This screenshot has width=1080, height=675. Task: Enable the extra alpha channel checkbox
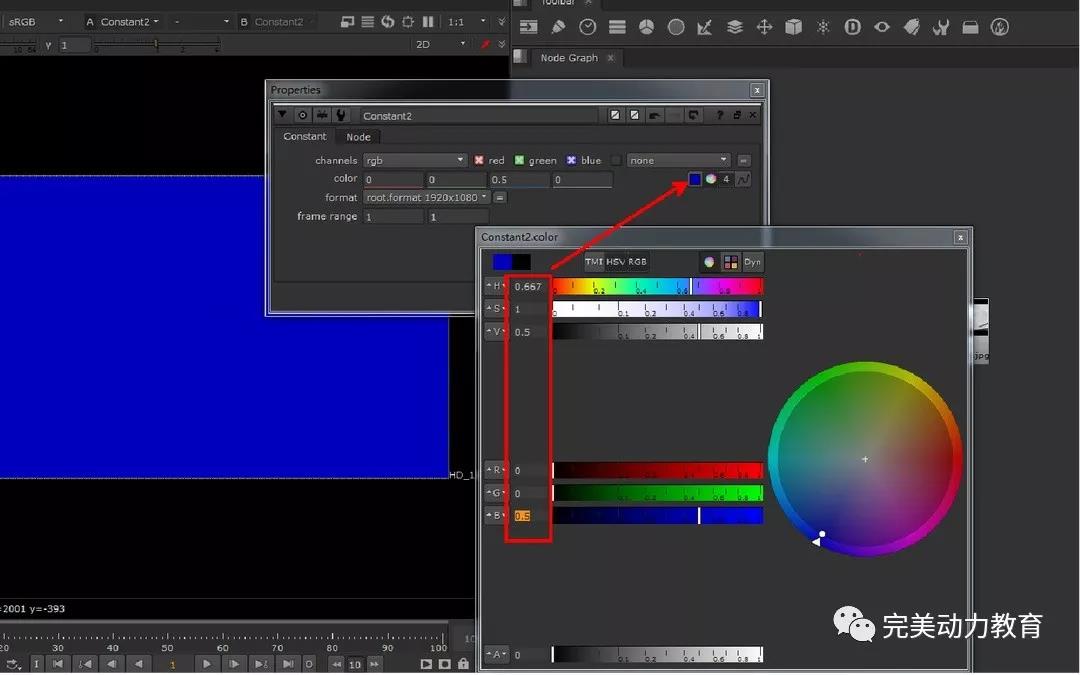point(616,160)
